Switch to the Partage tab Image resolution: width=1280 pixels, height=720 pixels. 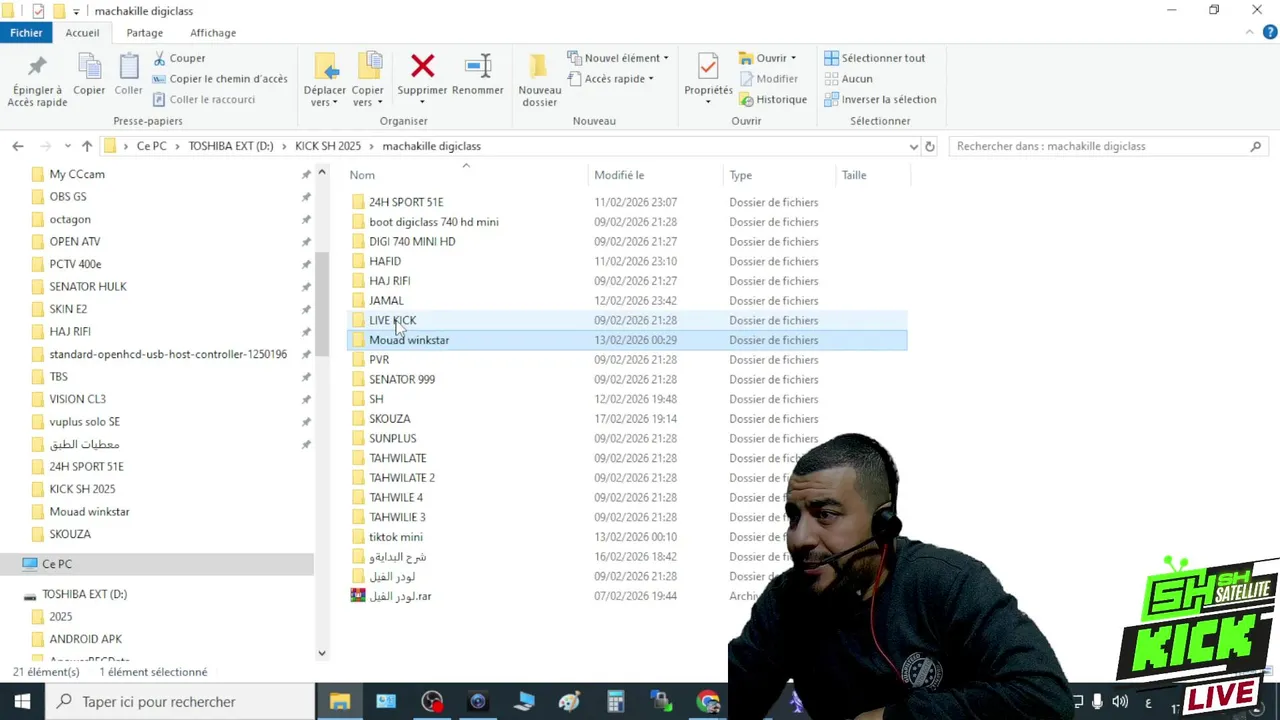(x=144, y=33)
